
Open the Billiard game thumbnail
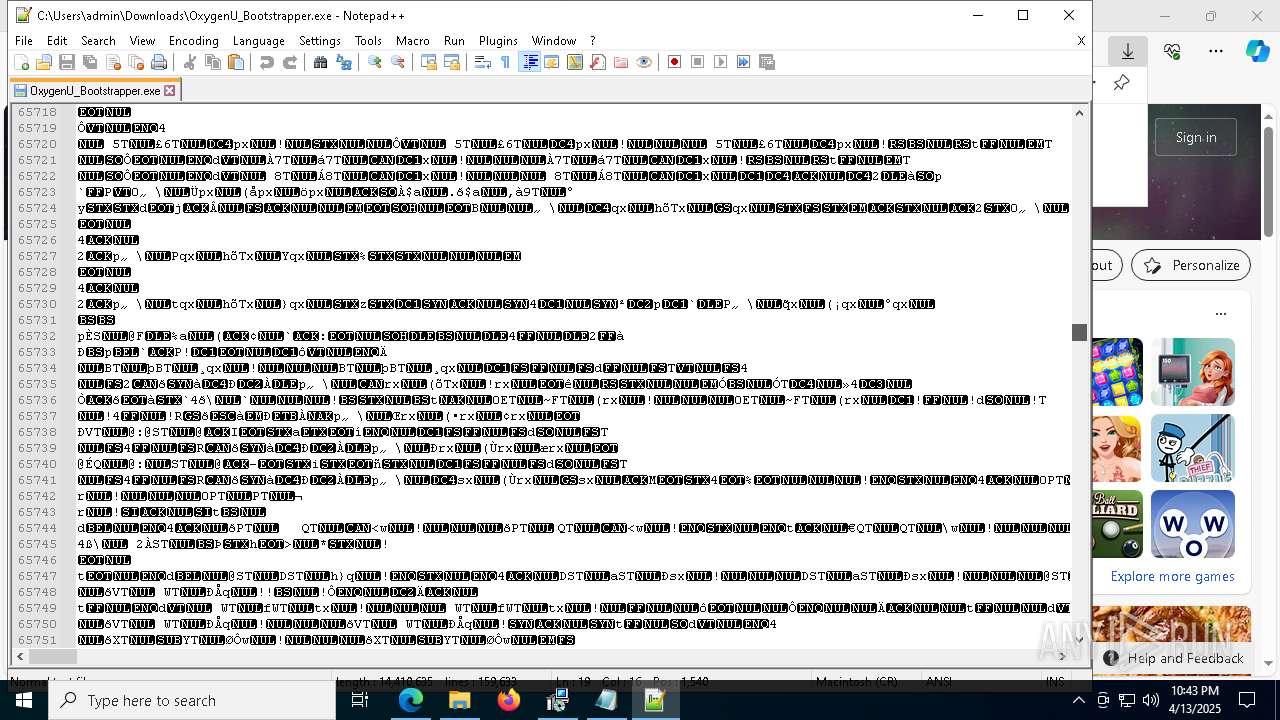(1117, 524)
